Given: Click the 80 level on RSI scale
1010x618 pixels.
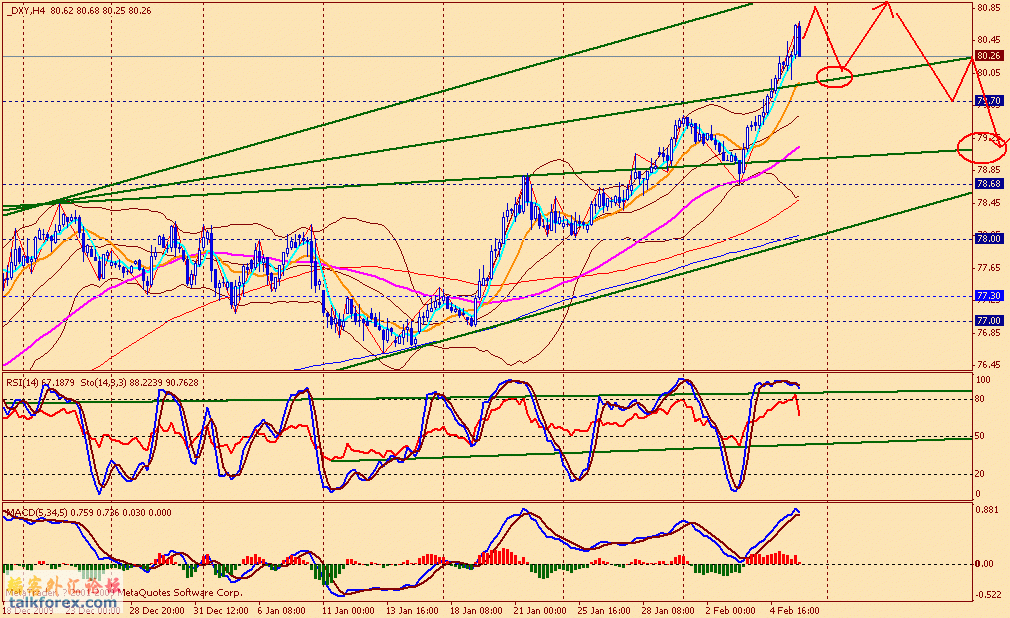Looking at the screenshot, I should [x=980, y=399].
